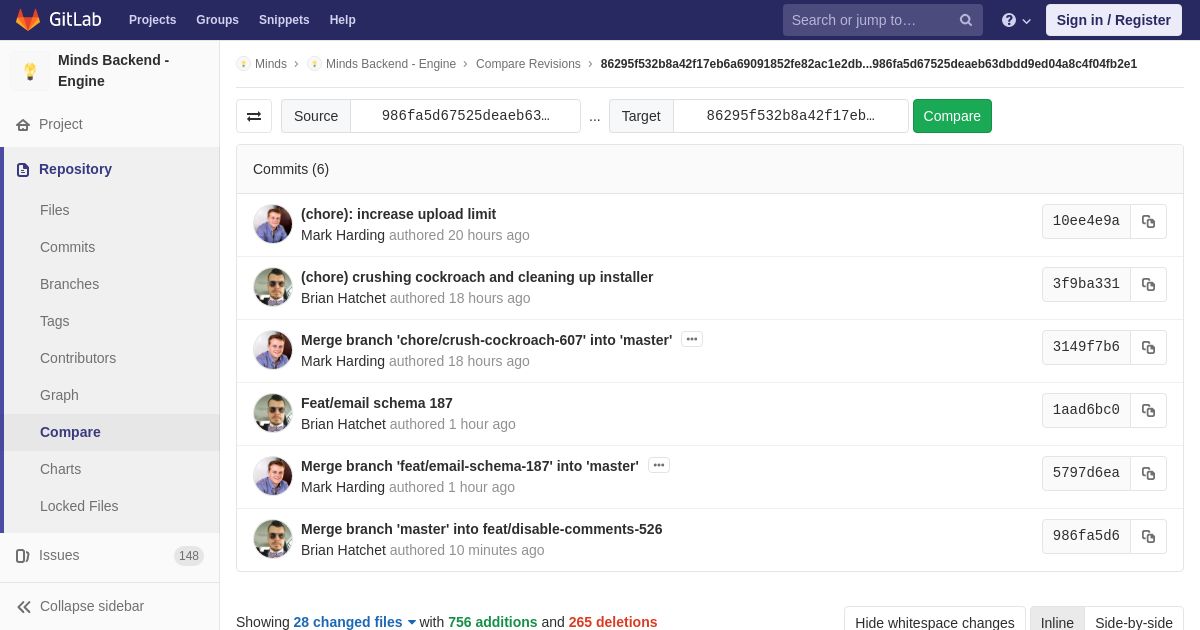This screenshot has height=630, width=1200.
Task: Expand the 28 changed files dropdown
Action: 354,622
